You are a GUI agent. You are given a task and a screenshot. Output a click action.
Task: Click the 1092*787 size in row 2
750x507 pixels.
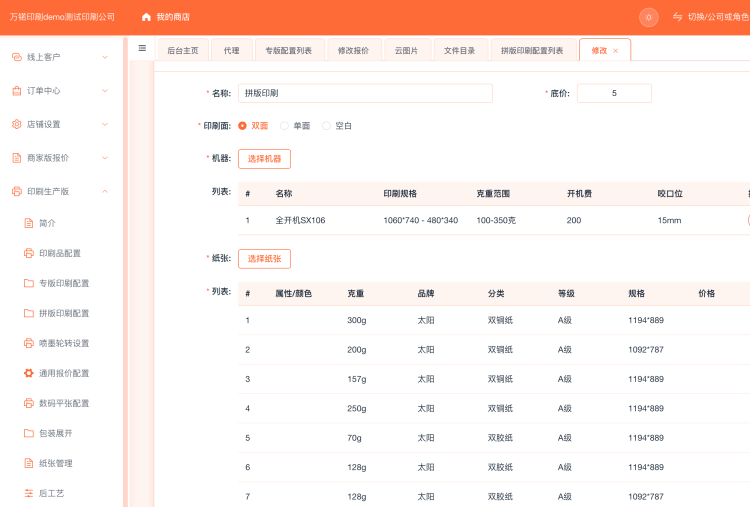pos(646,350)
